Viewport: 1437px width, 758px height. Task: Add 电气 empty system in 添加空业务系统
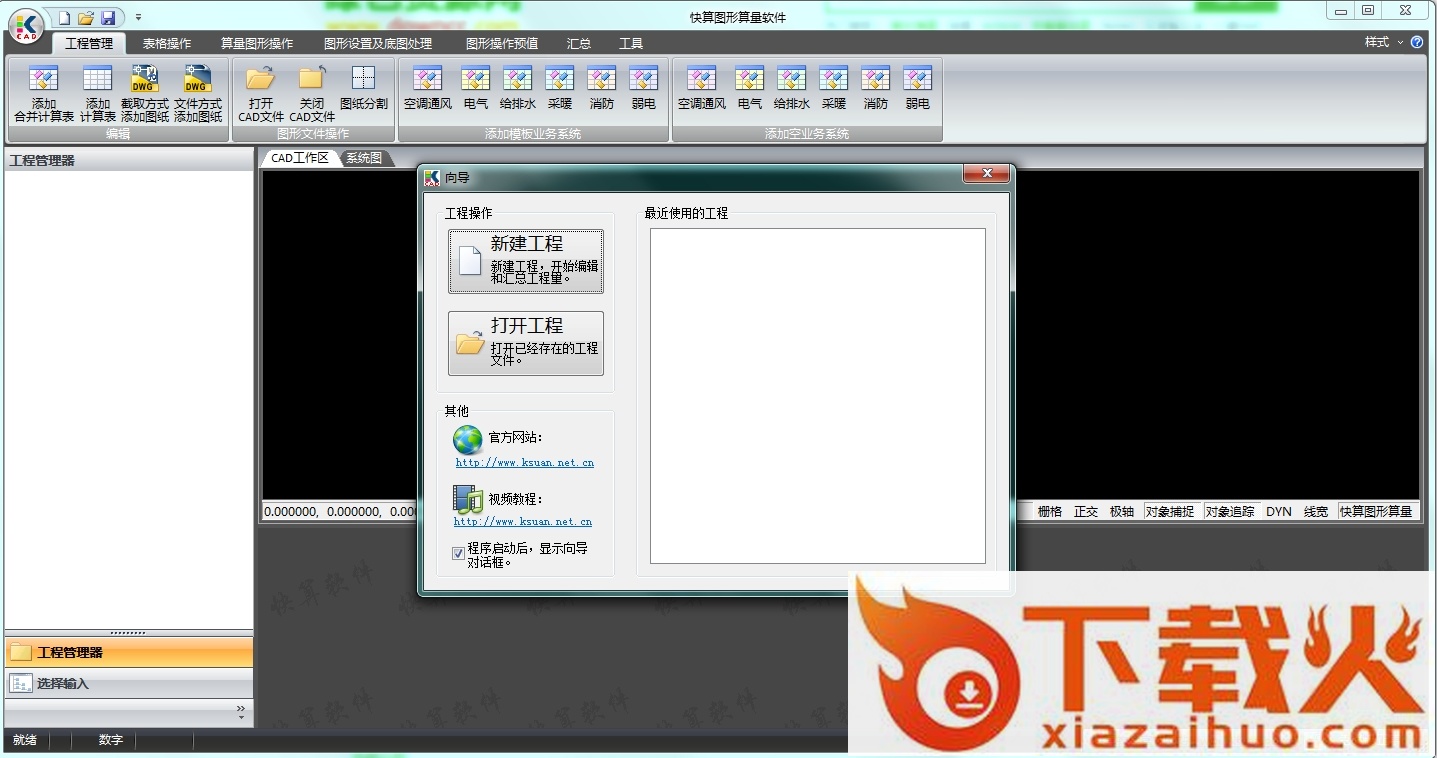[750, 89]
